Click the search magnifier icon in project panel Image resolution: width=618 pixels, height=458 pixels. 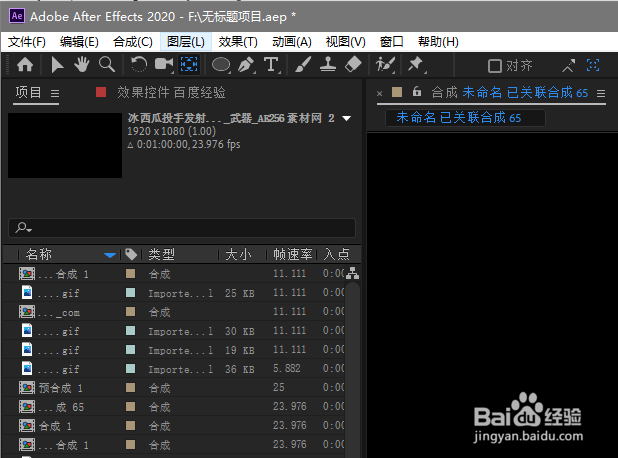click(x=21, y=227)
